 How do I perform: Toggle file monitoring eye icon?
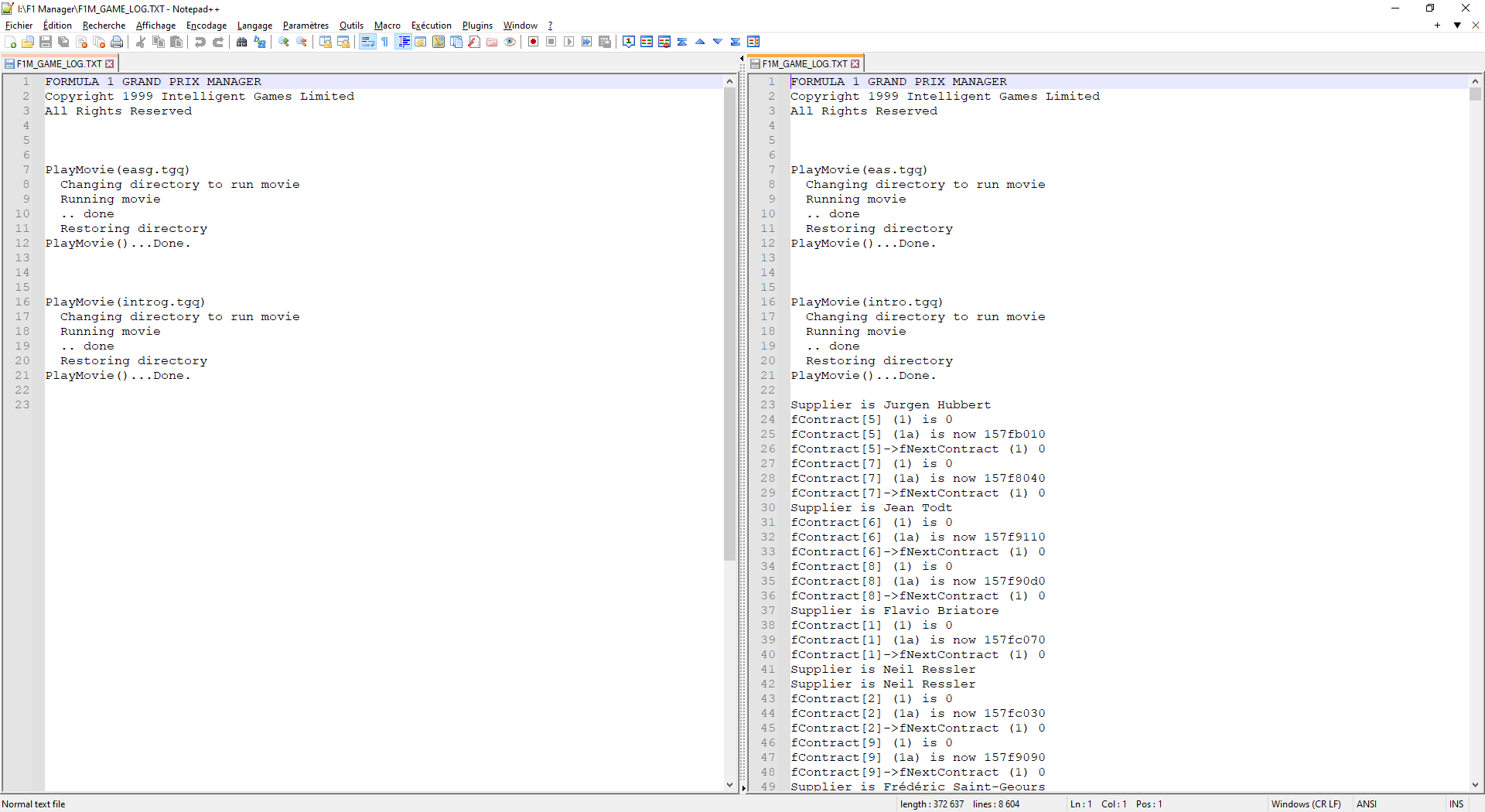click(x=510, y=42)
